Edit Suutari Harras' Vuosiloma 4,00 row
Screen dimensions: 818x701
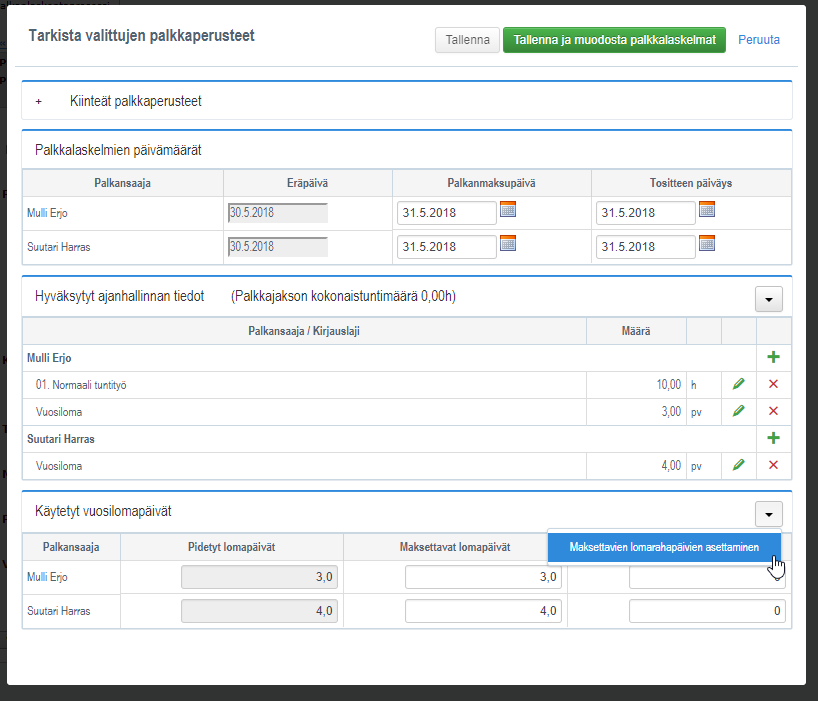[x=738, y=465]
